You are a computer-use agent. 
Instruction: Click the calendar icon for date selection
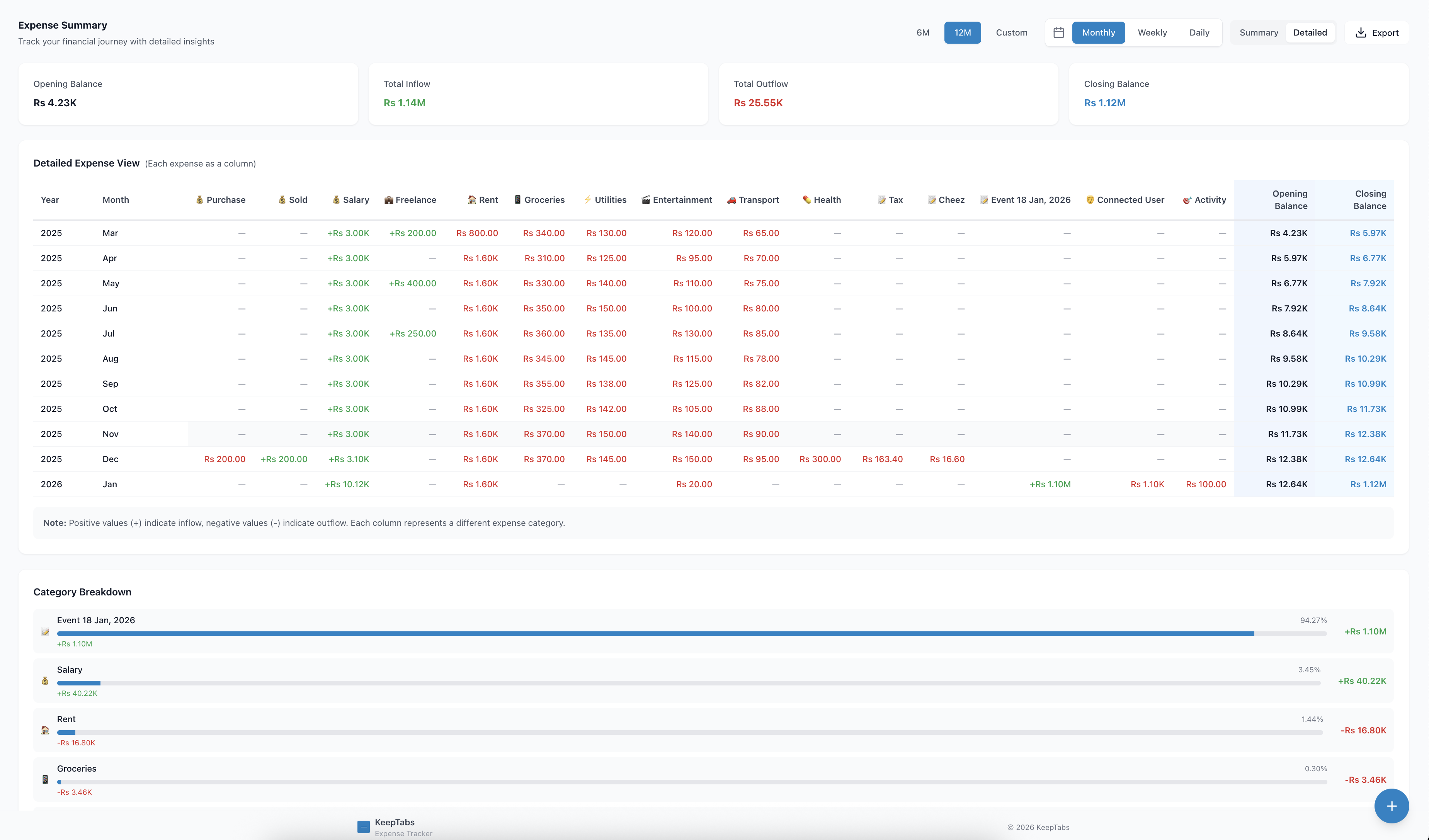1058,32
